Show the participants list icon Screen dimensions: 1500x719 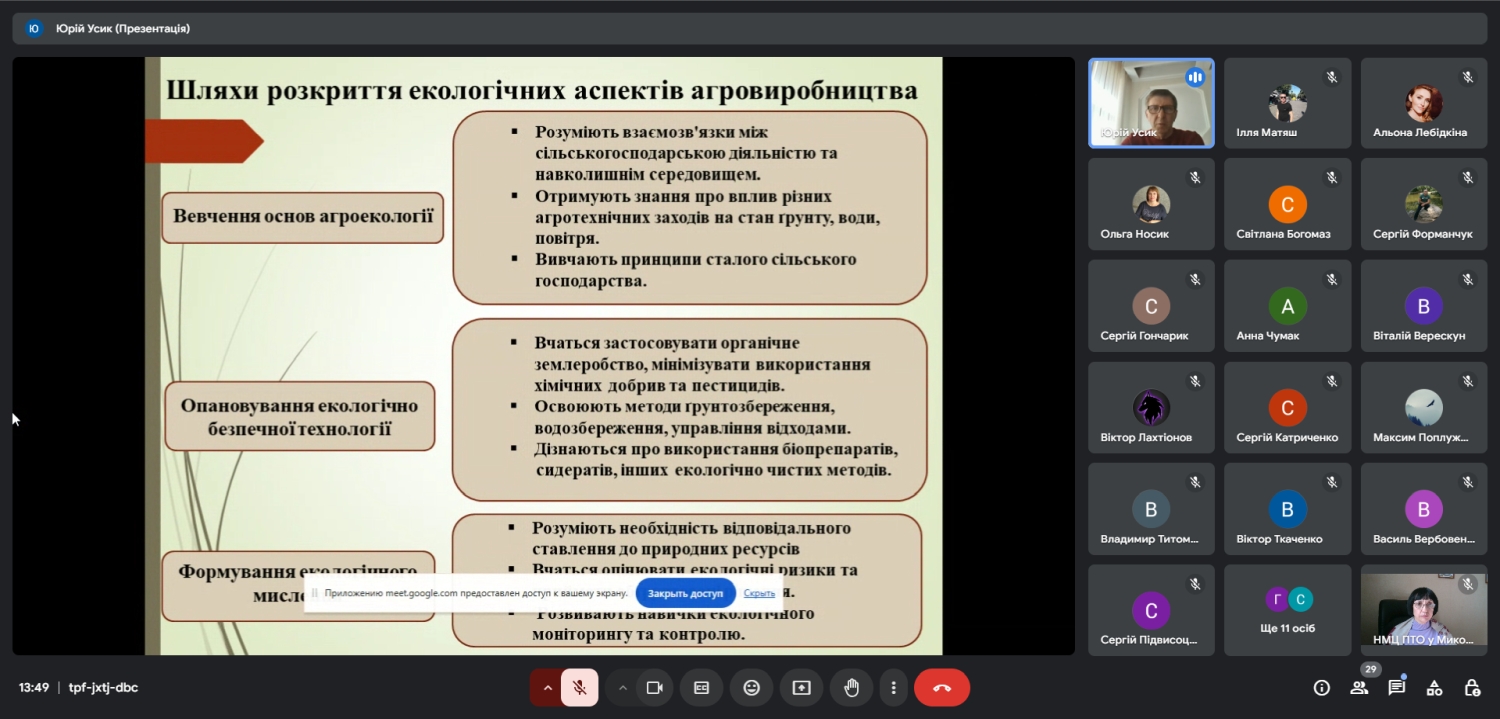pyautogui.click(x=1359, y=688)
